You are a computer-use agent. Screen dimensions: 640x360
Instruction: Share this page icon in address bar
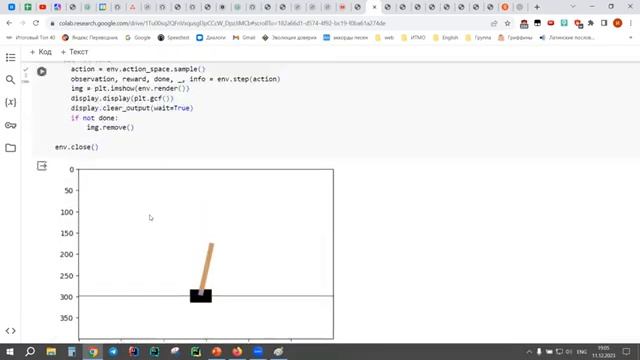click(x=494, y=23)
